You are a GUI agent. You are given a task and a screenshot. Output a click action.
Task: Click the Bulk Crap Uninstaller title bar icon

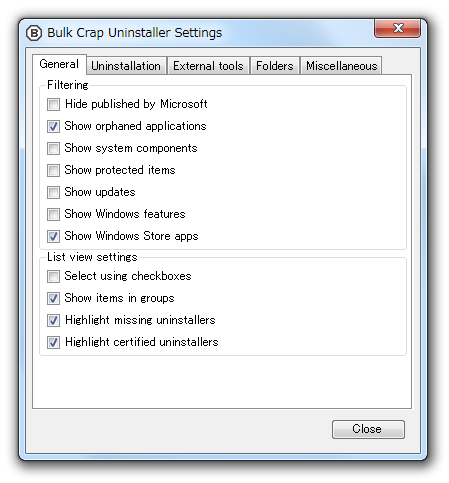click(x=34, y=33)
